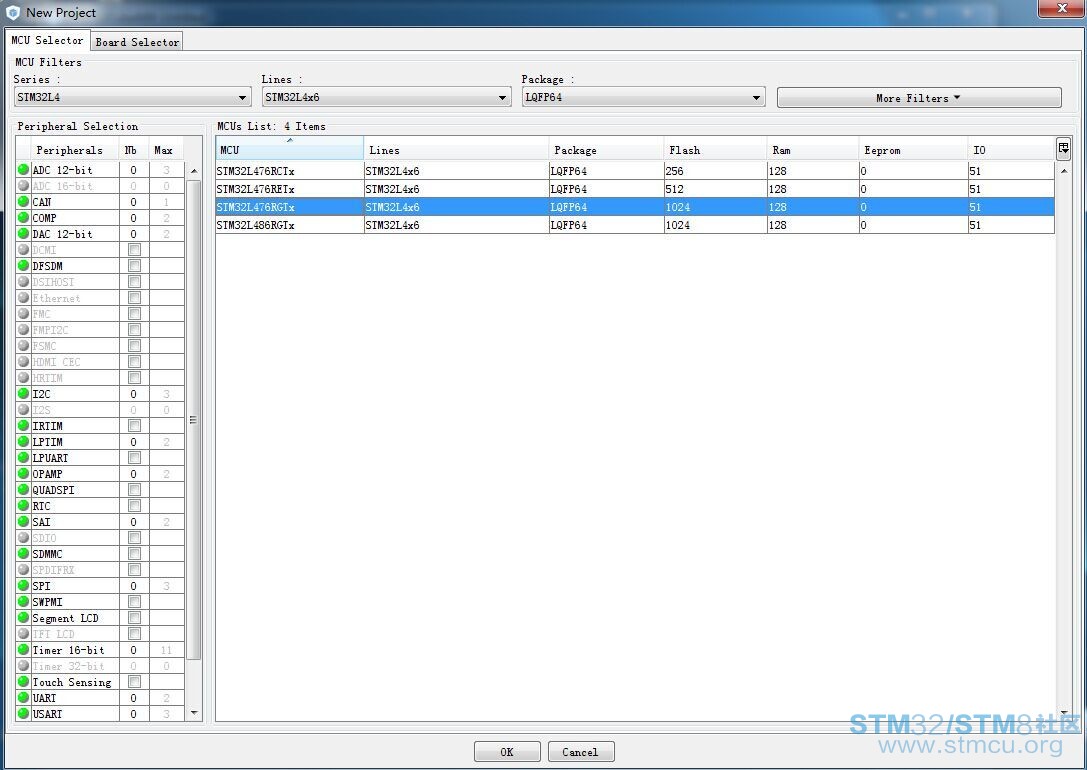Open the Package dropdown showing LQFP64
Screen dimensions: 1087x770
point(643,97)
